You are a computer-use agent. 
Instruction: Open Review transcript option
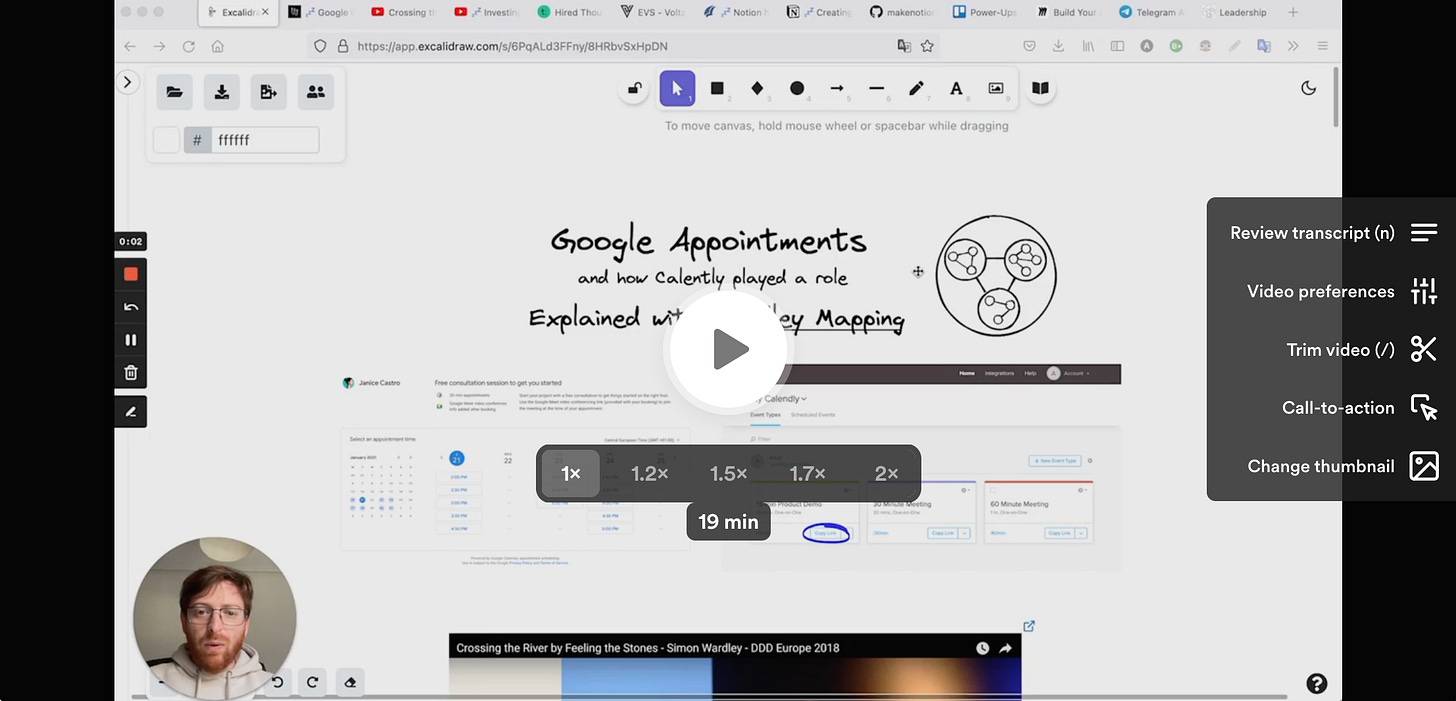point(1333,233)
